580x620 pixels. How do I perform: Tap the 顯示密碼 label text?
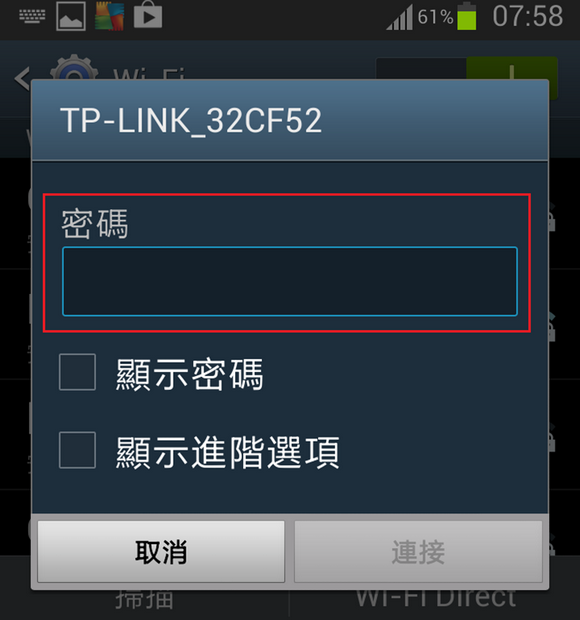189,374
